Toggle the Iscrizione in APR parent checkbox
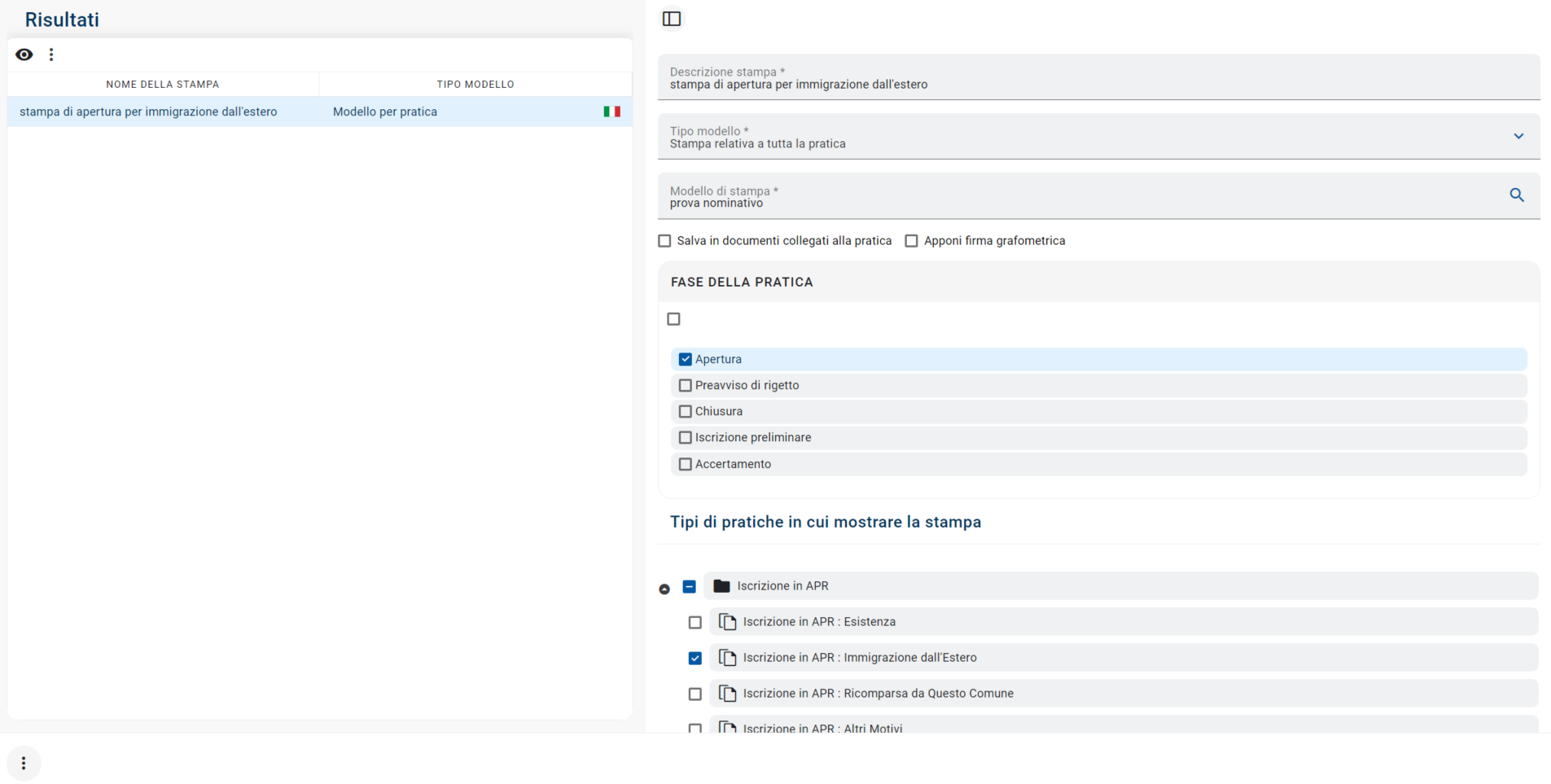The height and width of the screenshot is (784, 1551). [690, 586]
